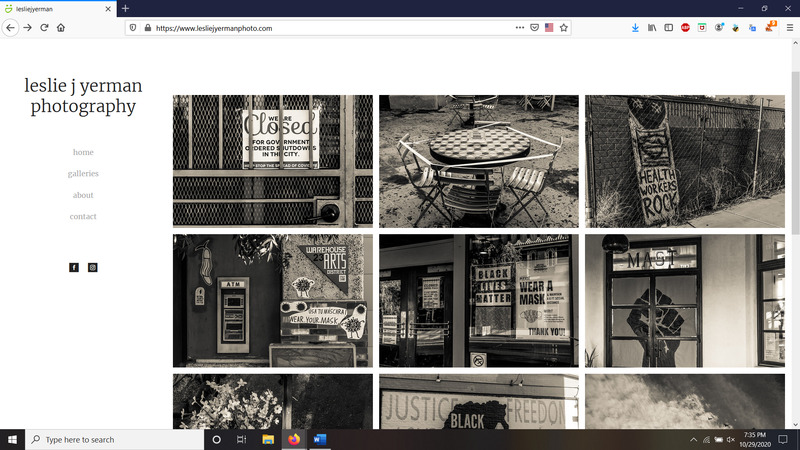This screenshot has width=800, height=450.
Task: Open the page actions three-dot menu
Action: click(519, 28)
